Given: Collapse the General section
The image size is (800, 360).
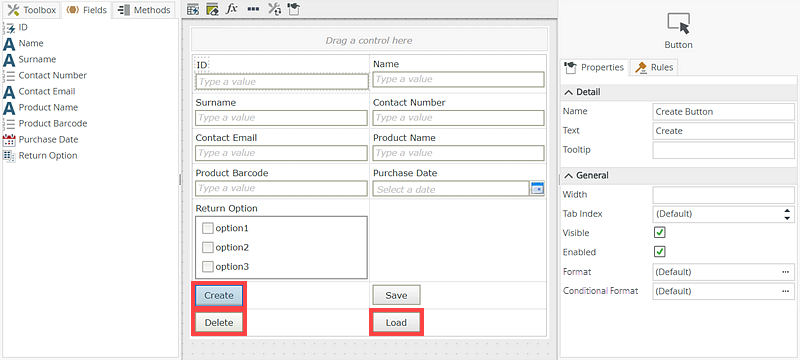Looking at the screenshot, I should 568,175.
